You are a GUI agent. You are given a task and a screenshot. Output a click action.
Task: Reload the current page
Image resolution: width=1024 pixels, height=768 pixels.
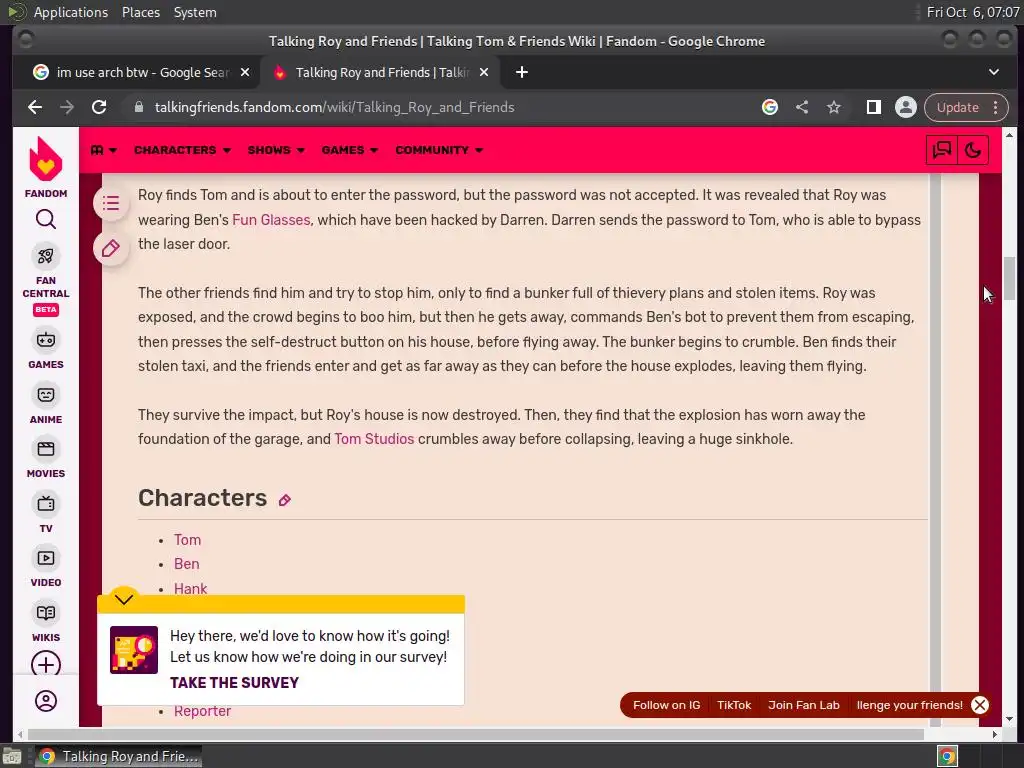99,107
